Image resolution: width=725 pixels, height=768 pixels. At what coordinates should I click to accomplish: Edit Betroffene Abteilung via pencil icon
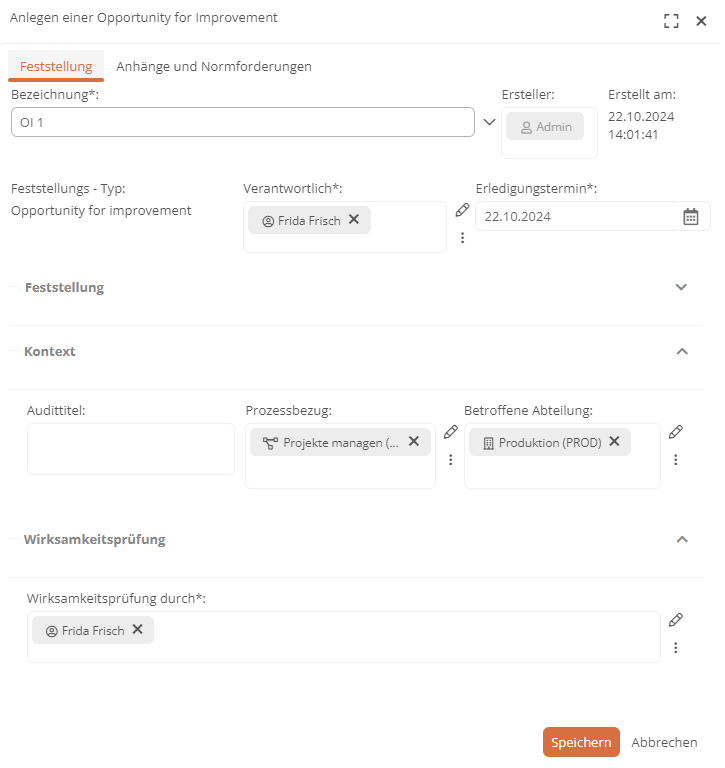pos(676,432)
